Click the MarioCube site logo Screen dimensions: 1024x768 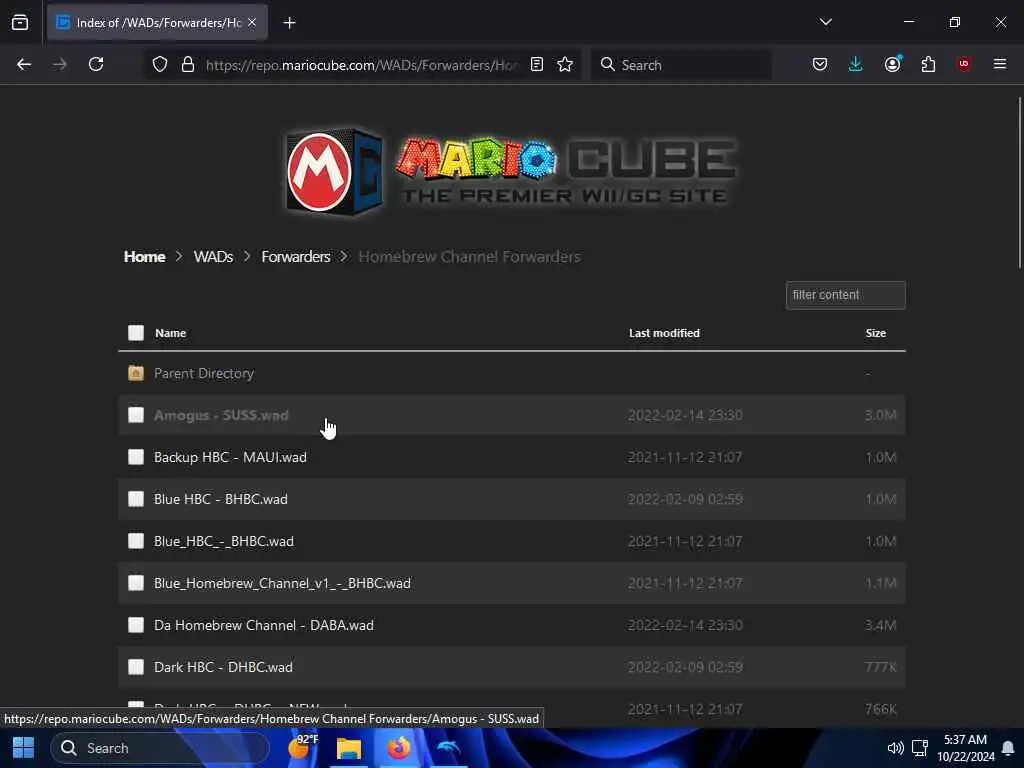pos(512,172)
